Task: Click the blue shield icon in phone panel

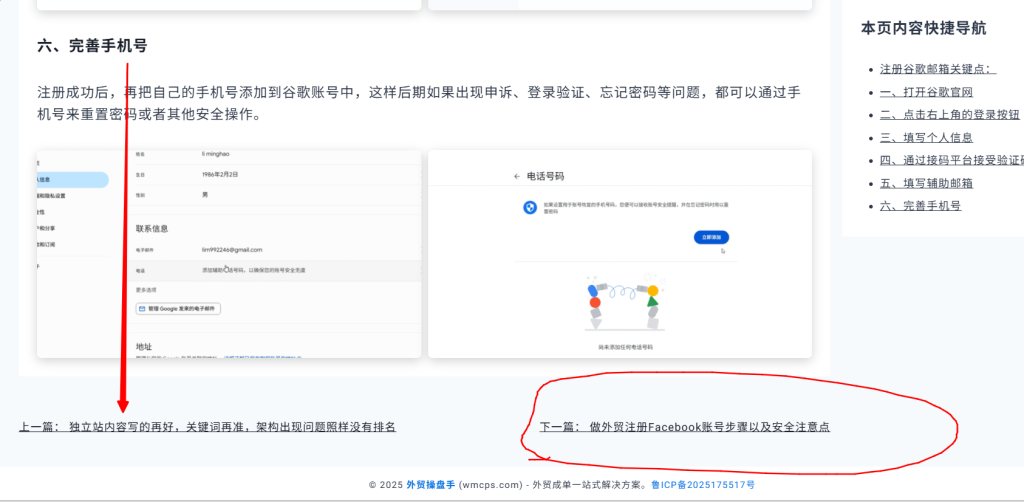Action: 530,207
